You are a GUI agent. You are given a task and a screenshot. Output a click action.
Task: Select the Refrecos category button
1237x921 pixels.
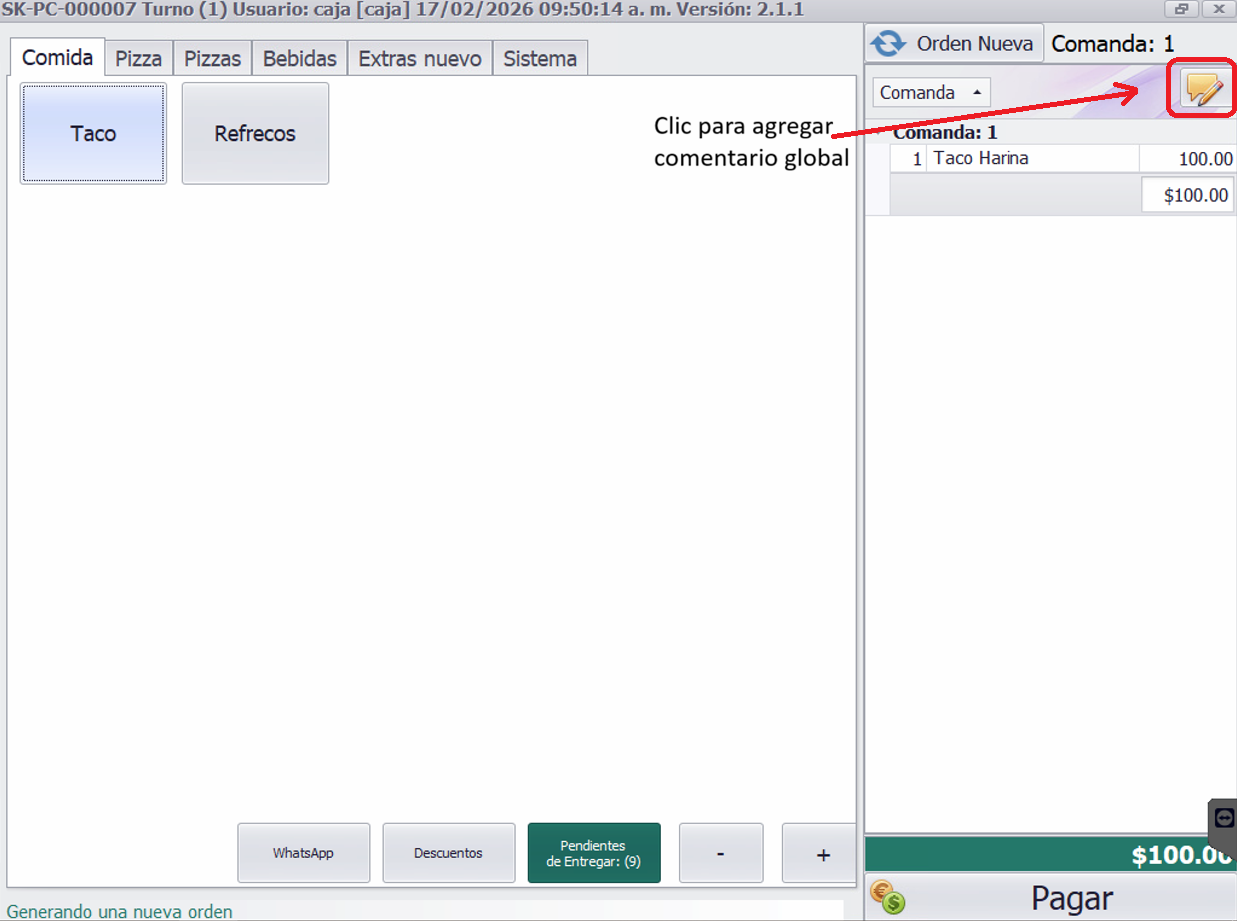255,134
